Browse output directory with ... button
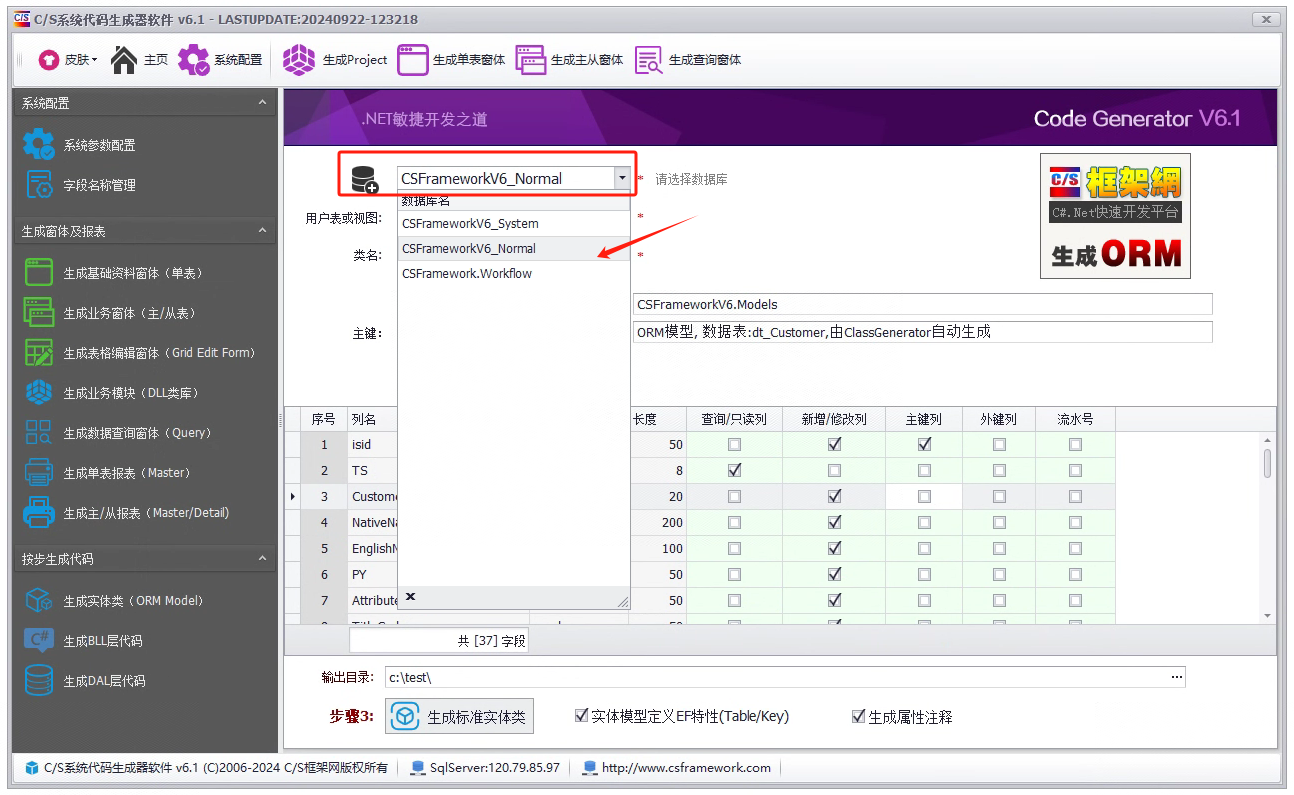Image resolution: width=1294 pixels, height=795 pixels. pos(1176,677)
